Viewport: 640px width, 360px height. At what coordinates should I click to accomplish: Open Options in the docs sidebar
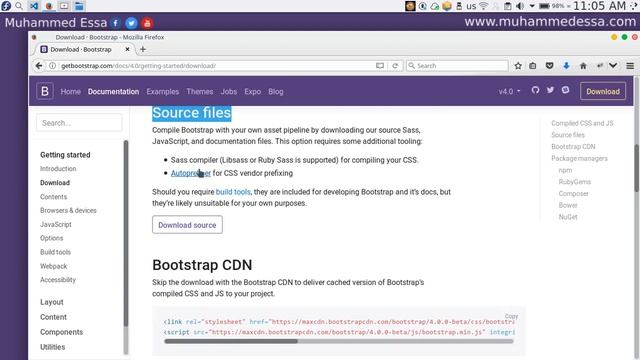pos(51,238)
